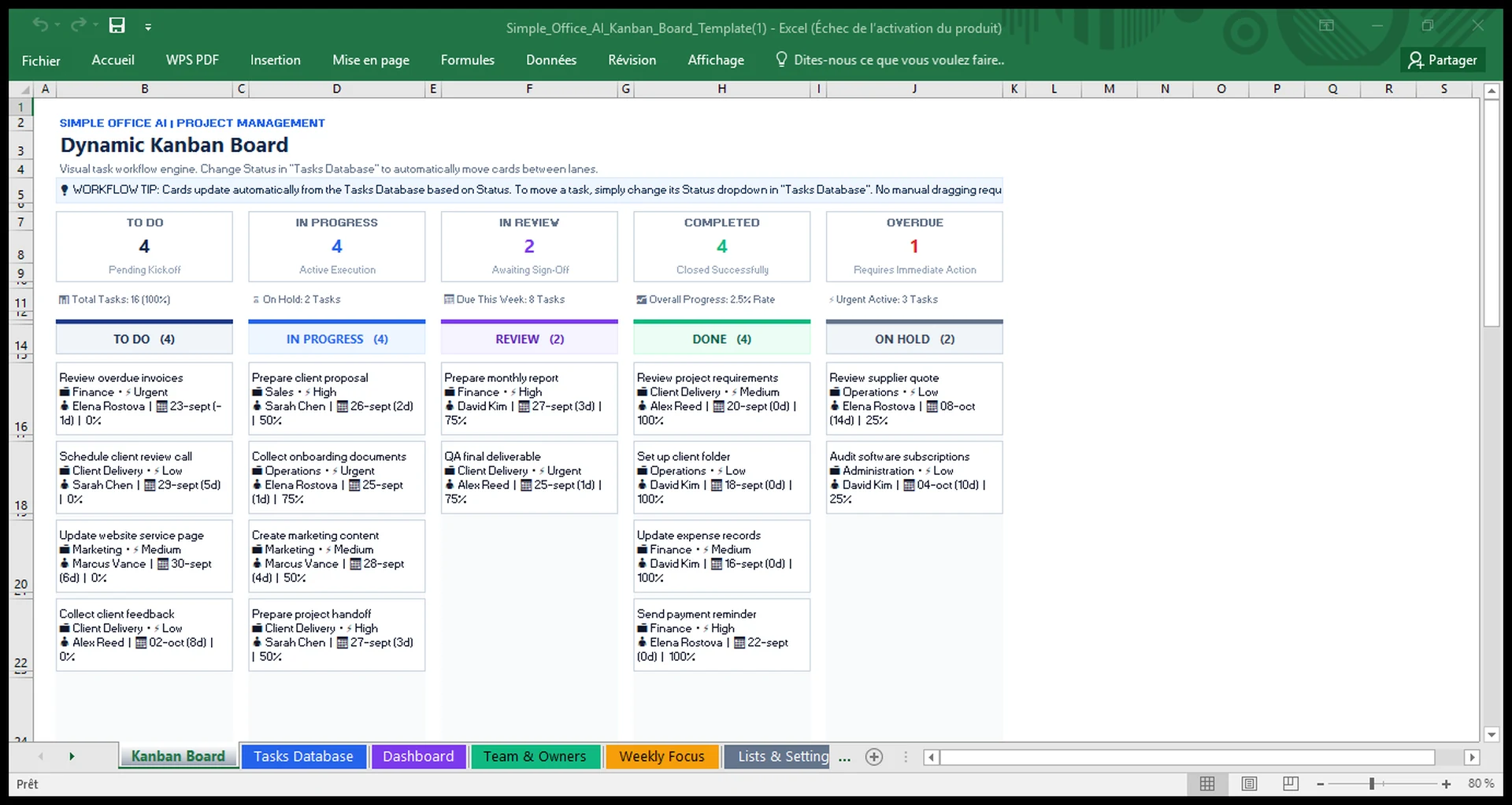The image size is (1512, 805).
Task: Open Customize Quick Access Toolbar dropdown
Action: 148,27
